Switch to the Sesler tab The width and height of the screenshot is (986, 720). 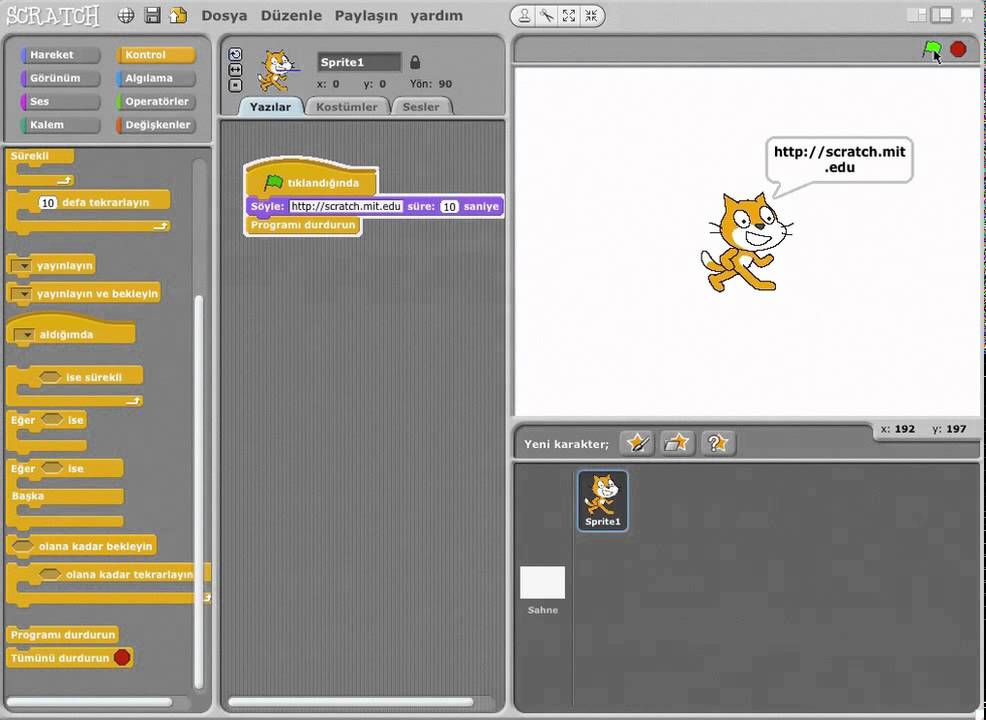(x=421, y=107)
